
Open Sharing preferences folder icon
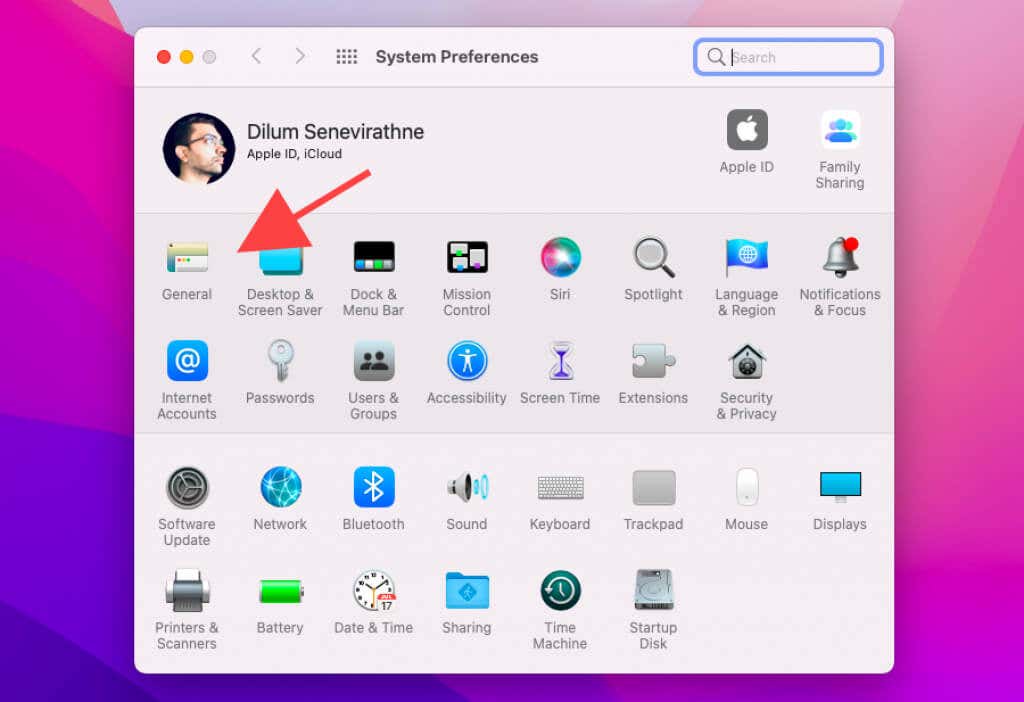[467, 590]
